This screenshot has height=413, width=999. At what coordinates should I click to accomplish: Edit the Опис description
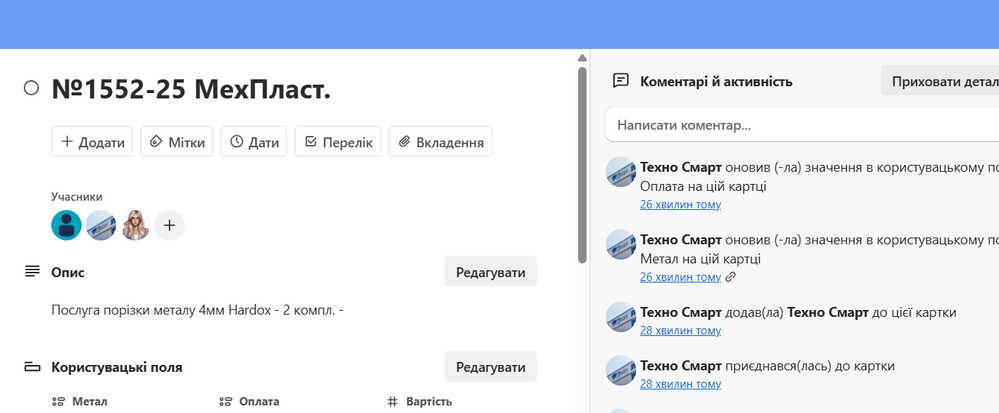(x=490, y=271)
